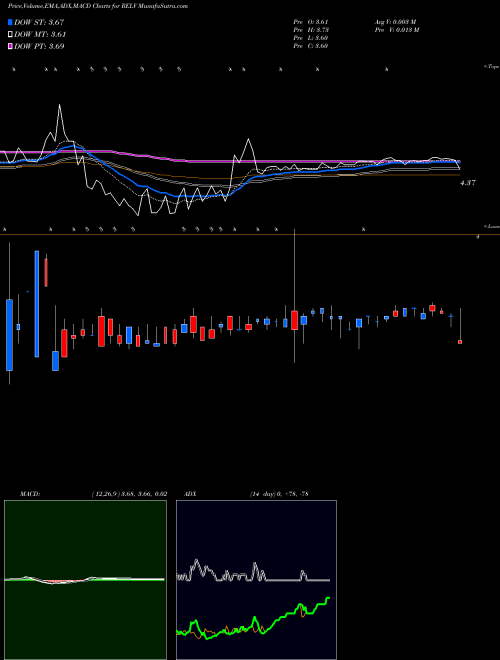
Task: Click the last red candlestick at right
Action: click(460, 342)
